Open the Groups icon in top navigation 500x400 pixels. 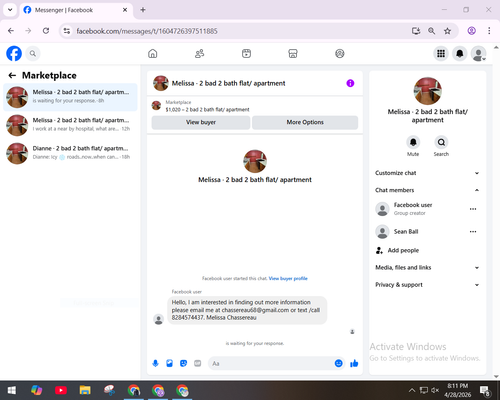click(340, 53)
